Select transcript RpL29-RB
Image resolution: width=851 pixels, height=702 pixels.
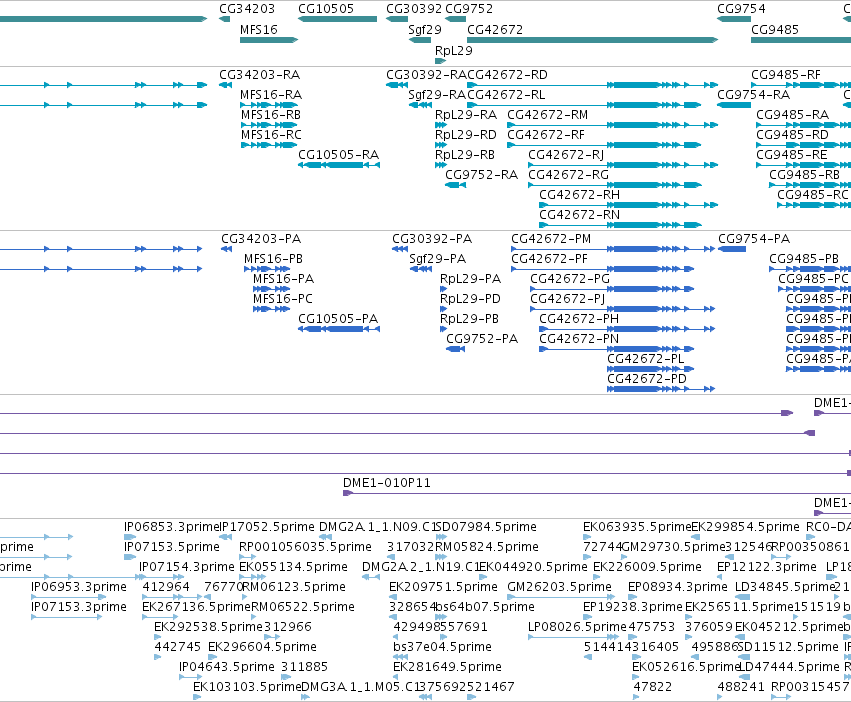pos(465,155)
